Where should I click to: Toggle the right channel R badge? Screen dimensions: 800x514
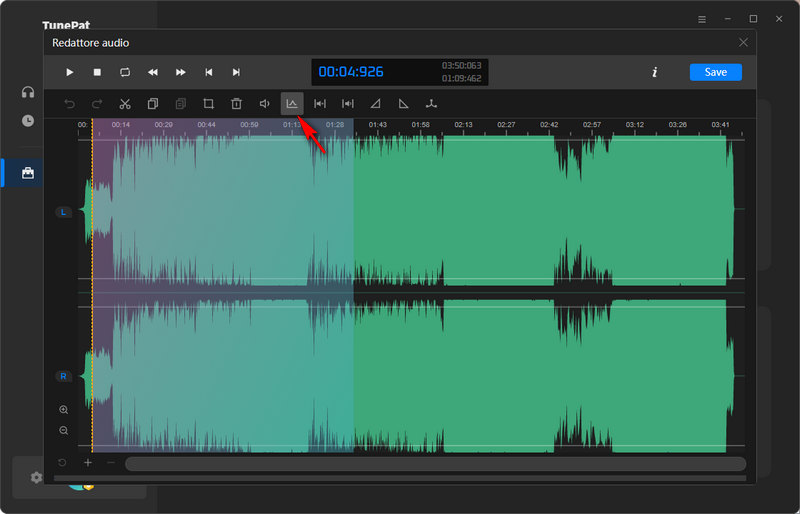[64, 376]
